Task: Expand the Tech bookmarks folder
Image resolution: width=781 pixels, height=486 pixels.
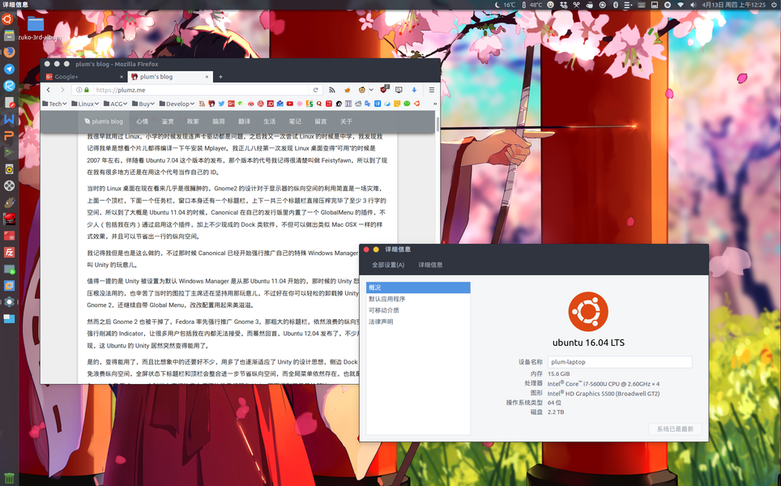Action: coord(56,103)
